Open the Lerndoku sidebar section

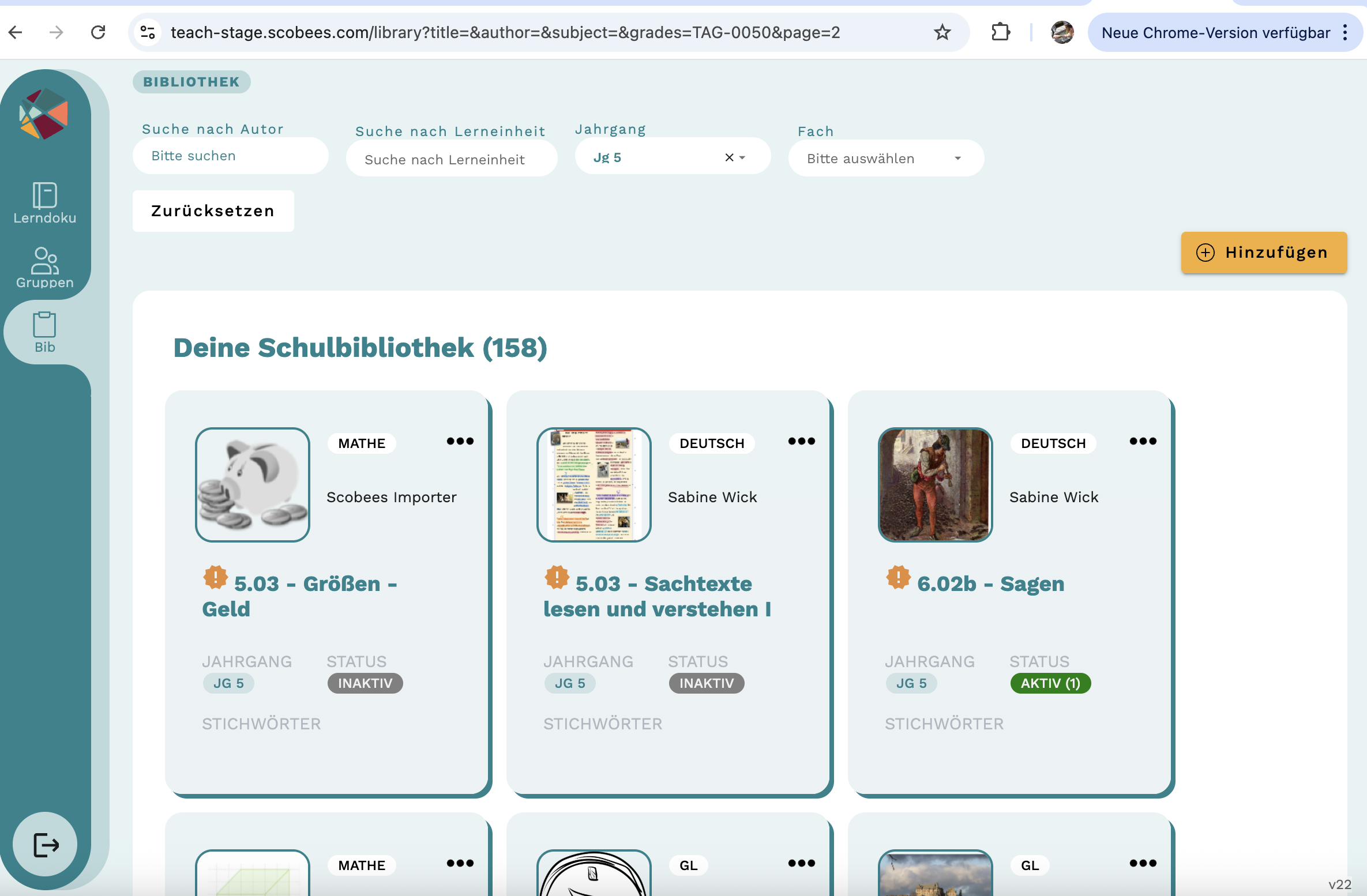[x=44, y=202]
